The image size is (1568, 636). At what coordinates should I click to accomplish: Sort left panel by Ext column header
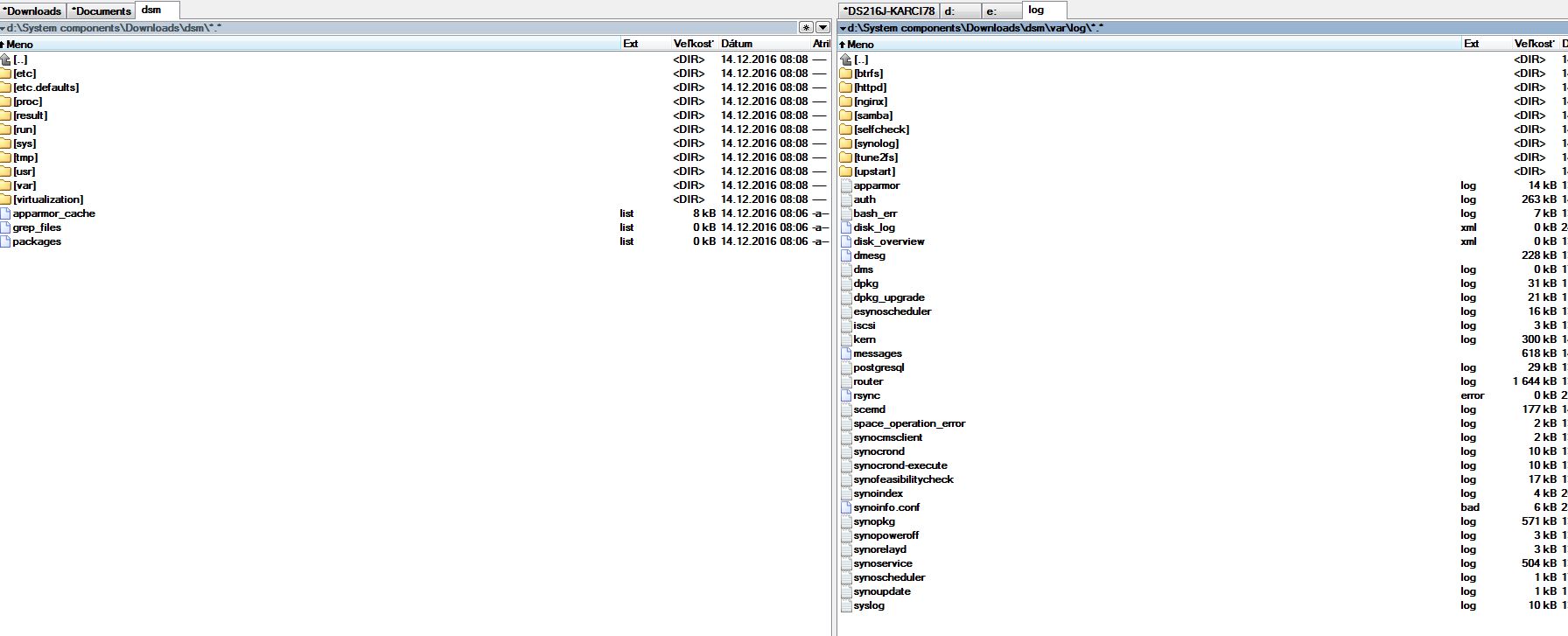click(x=630, y=44)
